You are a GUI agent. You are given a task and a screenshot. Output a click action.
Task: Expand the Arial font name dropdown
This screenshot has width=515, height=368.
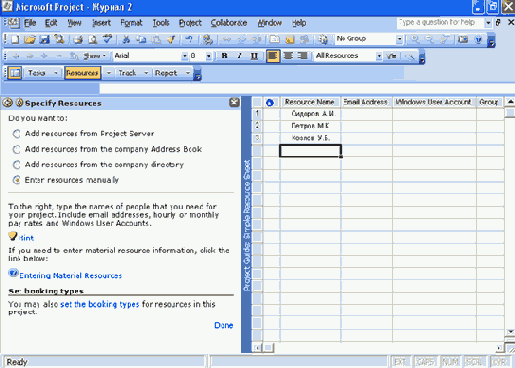point(185,56)
